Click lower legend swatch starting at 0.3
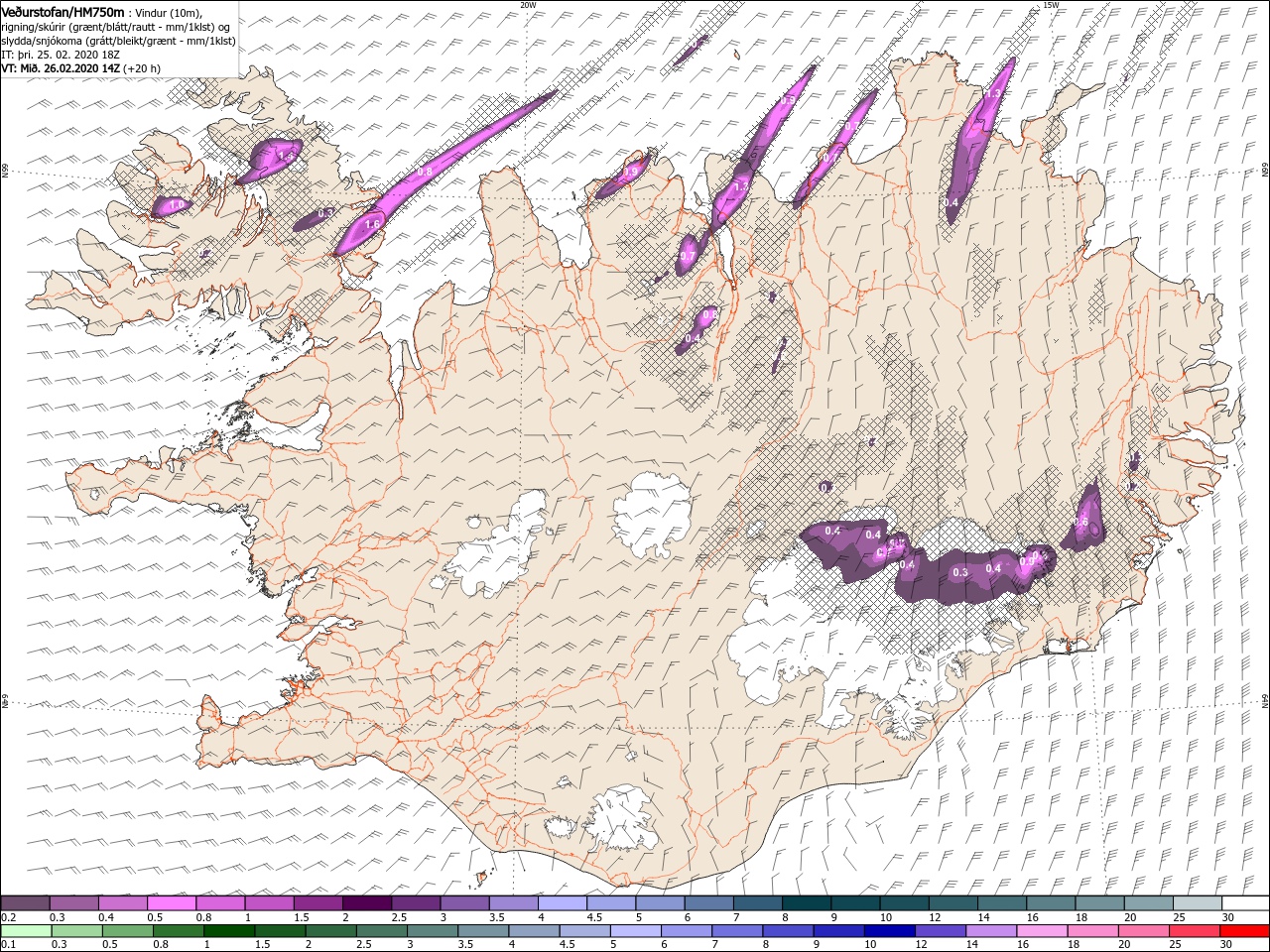The width and height of the screenshot is (1270, 952). pos(76,931)
